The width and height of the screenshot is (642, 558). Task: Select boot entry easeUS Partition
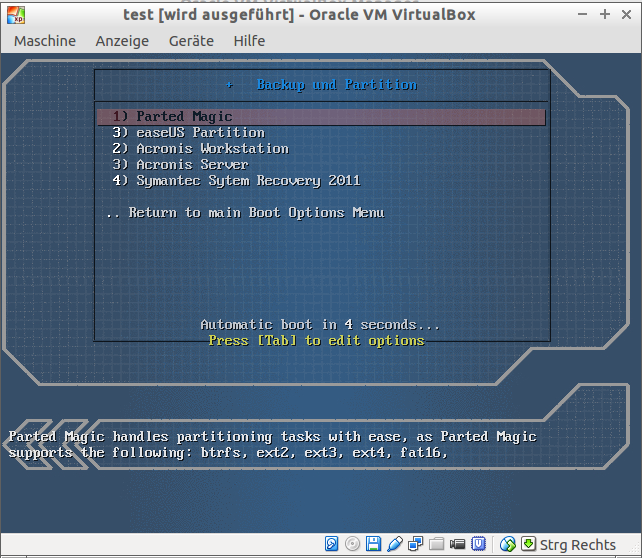[x=189, y=133]
